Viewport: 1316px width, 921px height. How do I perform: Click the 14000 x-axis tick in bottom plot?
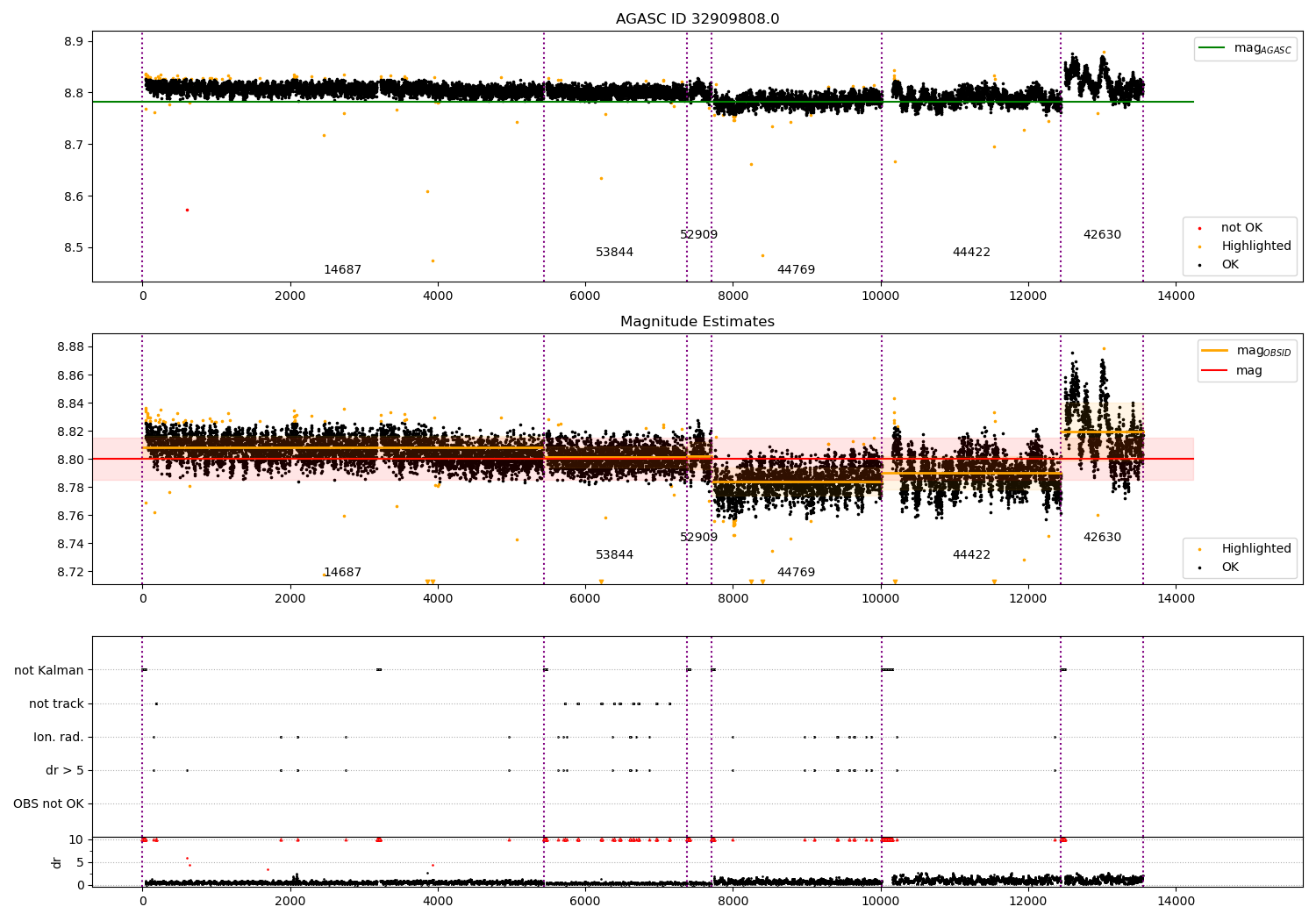(1176, 901)
